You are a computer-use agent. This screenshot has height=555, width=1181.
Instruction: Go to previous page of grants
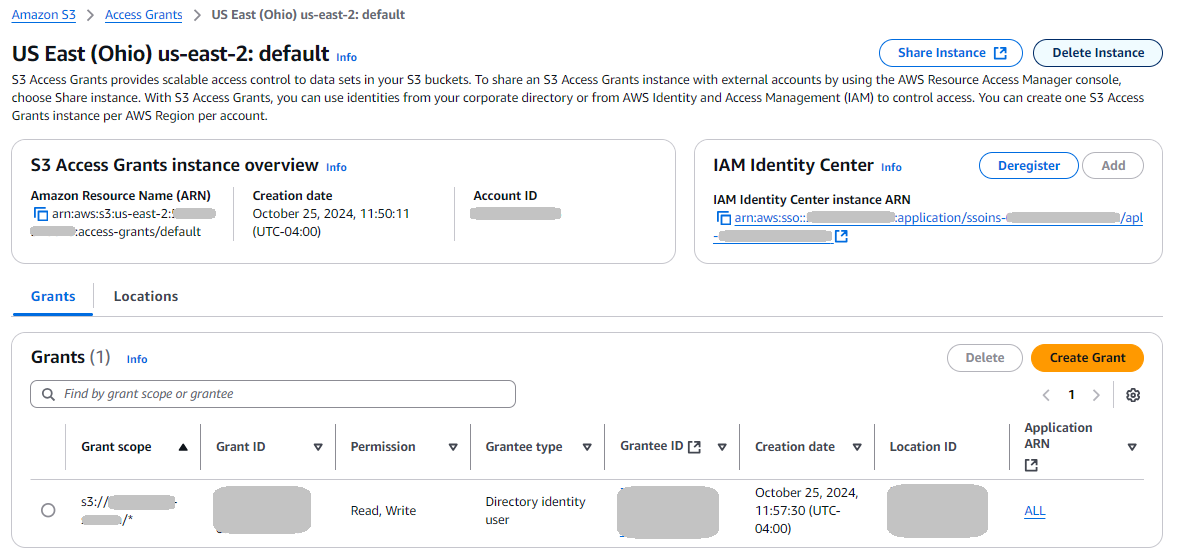[x=1047, y=395]
